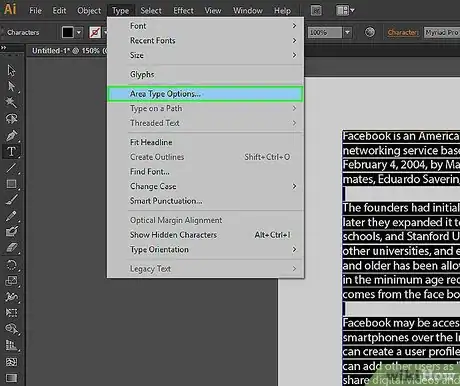Choose Find Font...

click(x=205, y=172)
